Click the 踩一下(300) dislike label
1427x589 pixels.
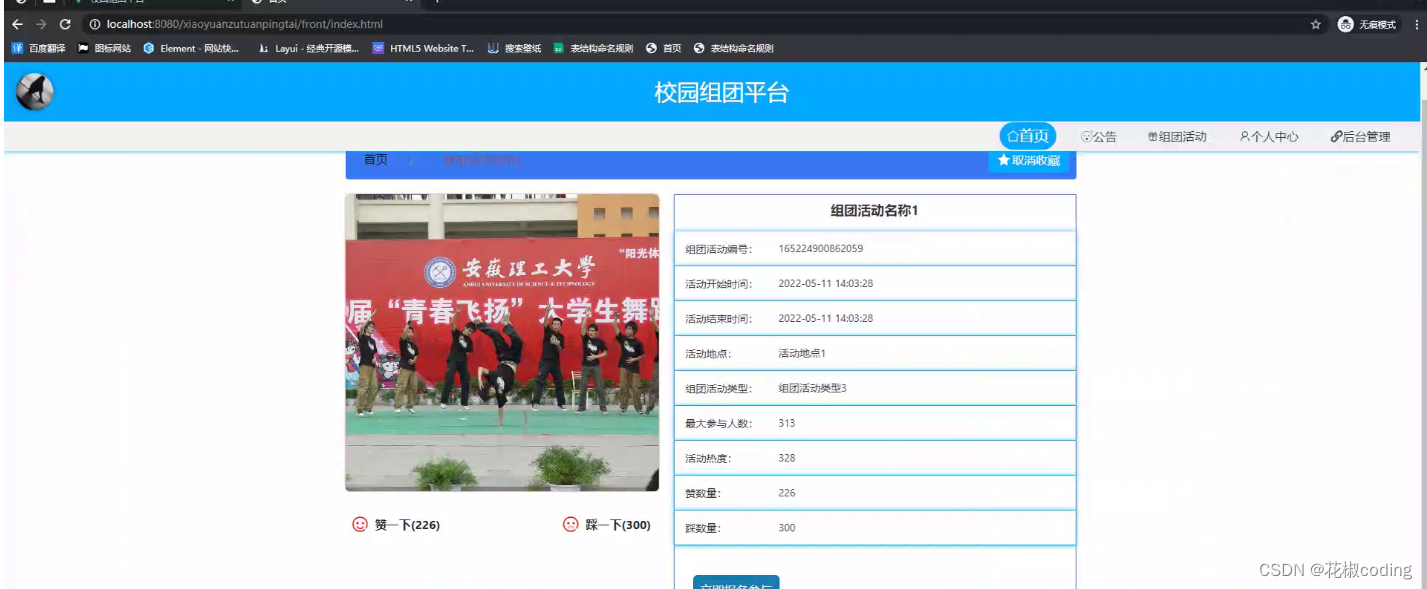(618, 525)
